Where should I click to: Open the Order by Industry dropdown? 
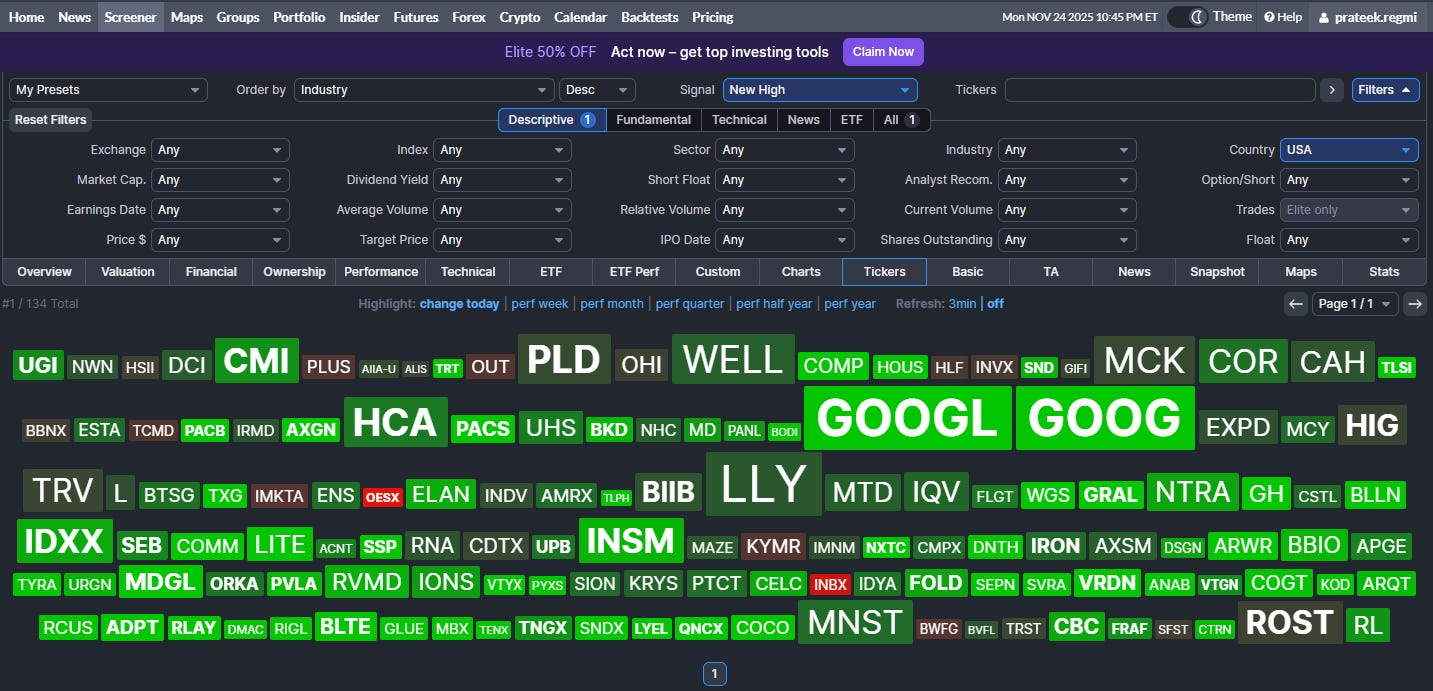tap(424, 90)
